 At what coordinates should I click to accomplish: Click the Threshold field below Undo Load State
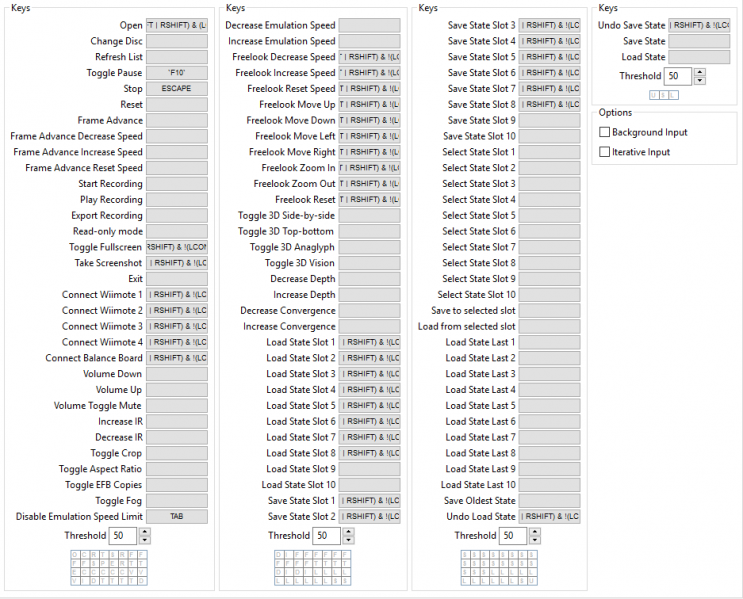click(513, 536)
